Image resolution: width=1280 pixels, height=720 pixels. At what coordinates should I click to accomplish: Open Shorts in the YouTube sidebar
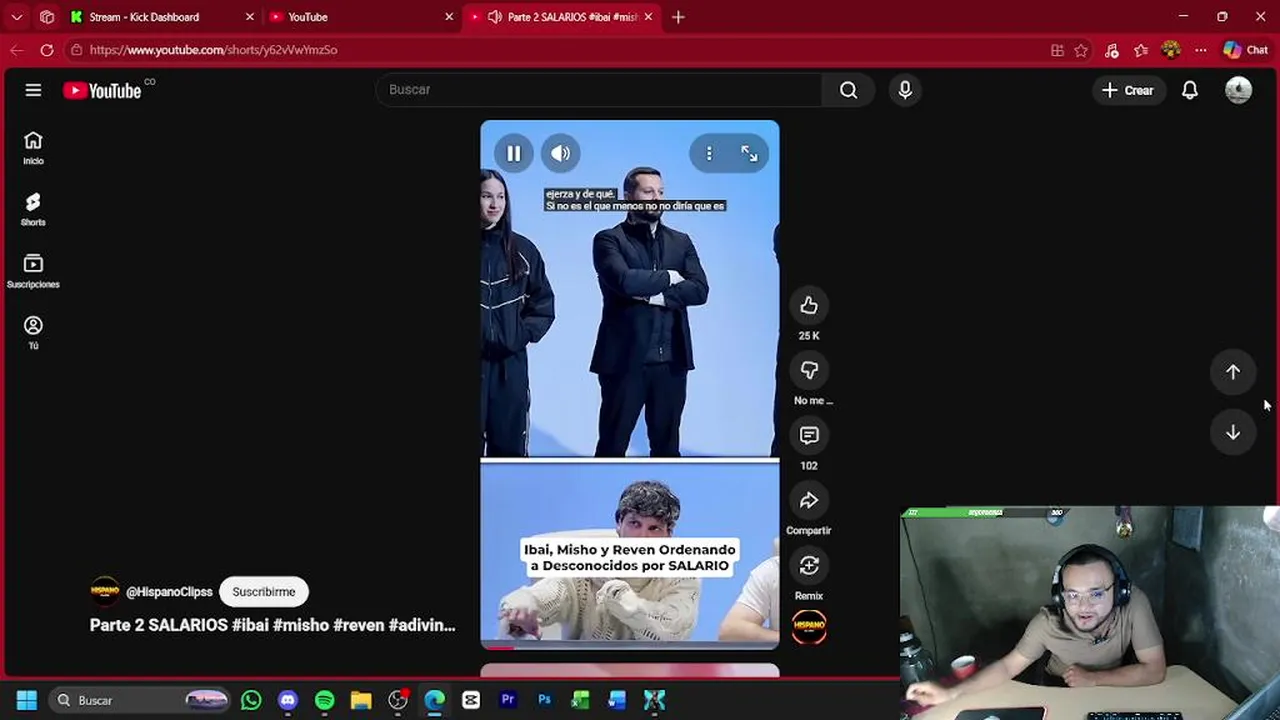[33, 209]
